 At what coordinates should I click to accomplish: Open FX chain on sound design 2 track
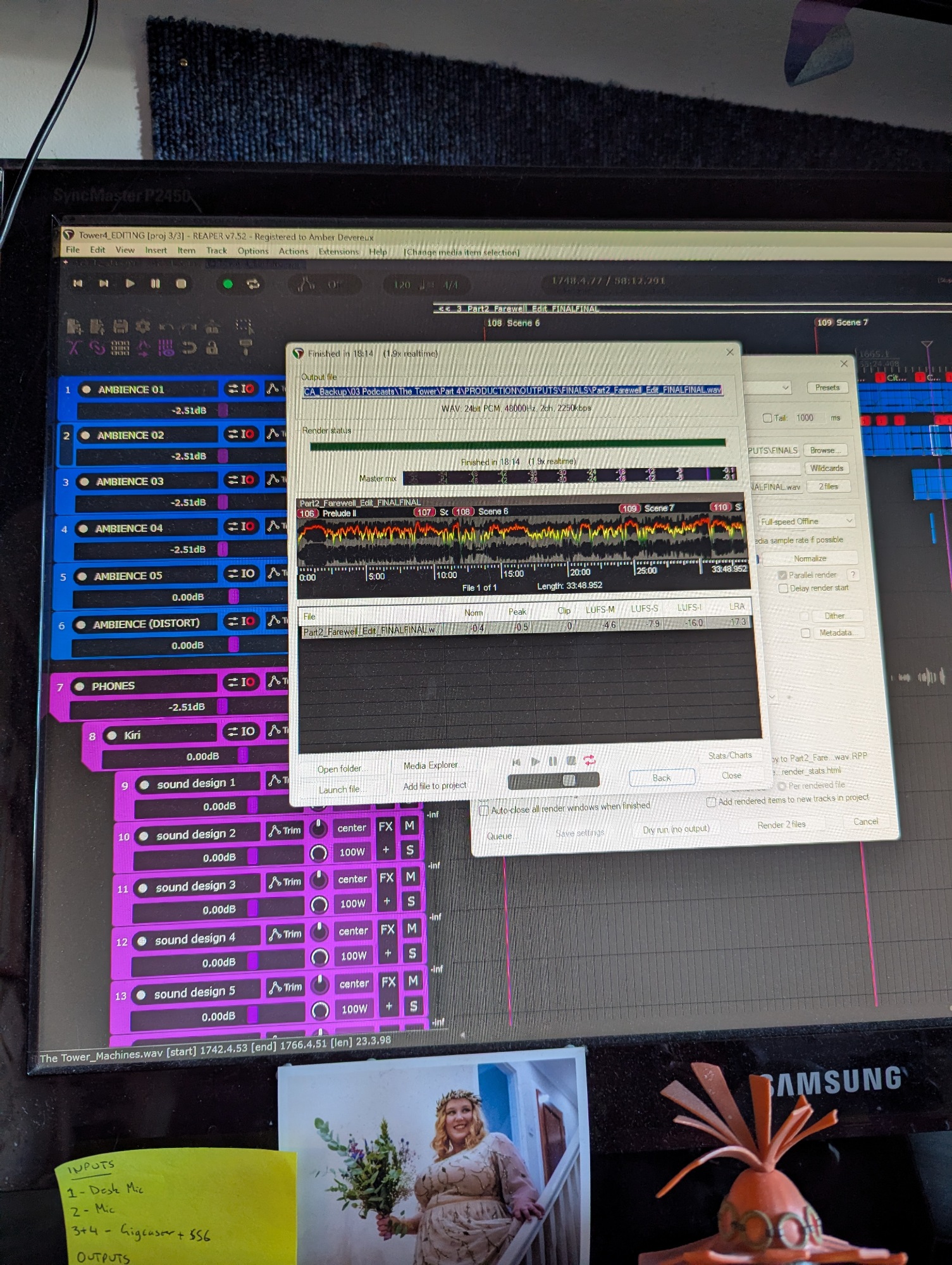click(x=385, y=827)
